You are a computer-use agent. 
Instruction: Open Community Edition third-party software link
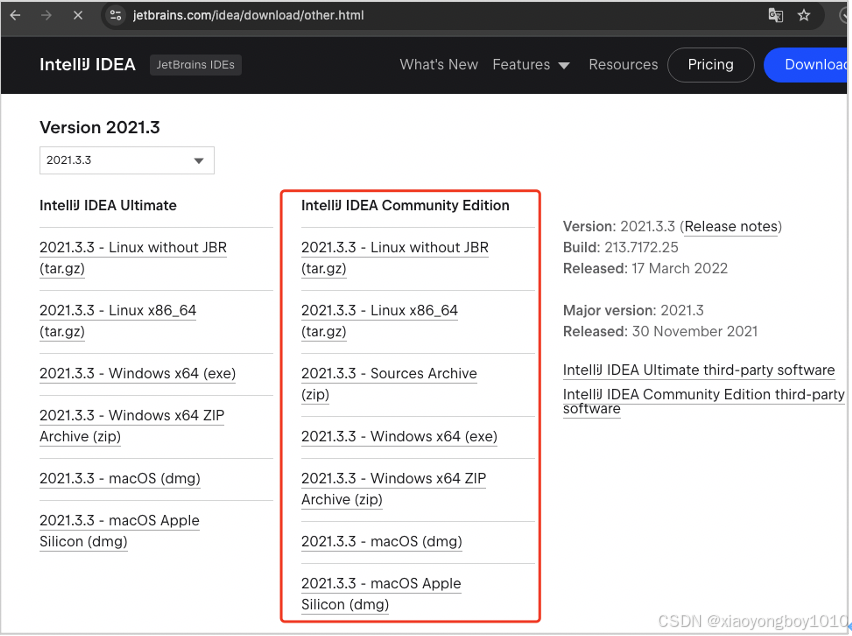point(704,401)
